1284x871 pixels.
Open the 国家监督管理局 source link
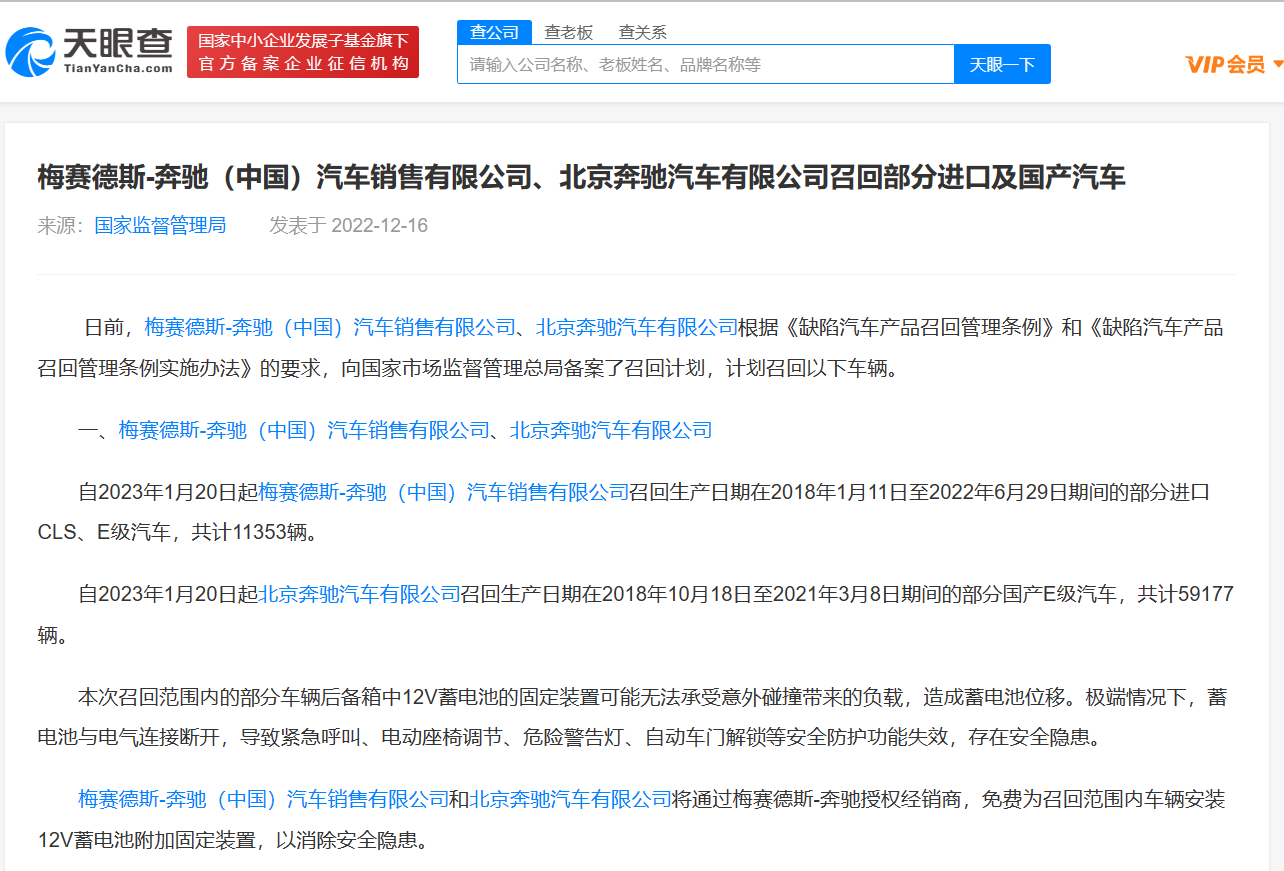(160, 225)
